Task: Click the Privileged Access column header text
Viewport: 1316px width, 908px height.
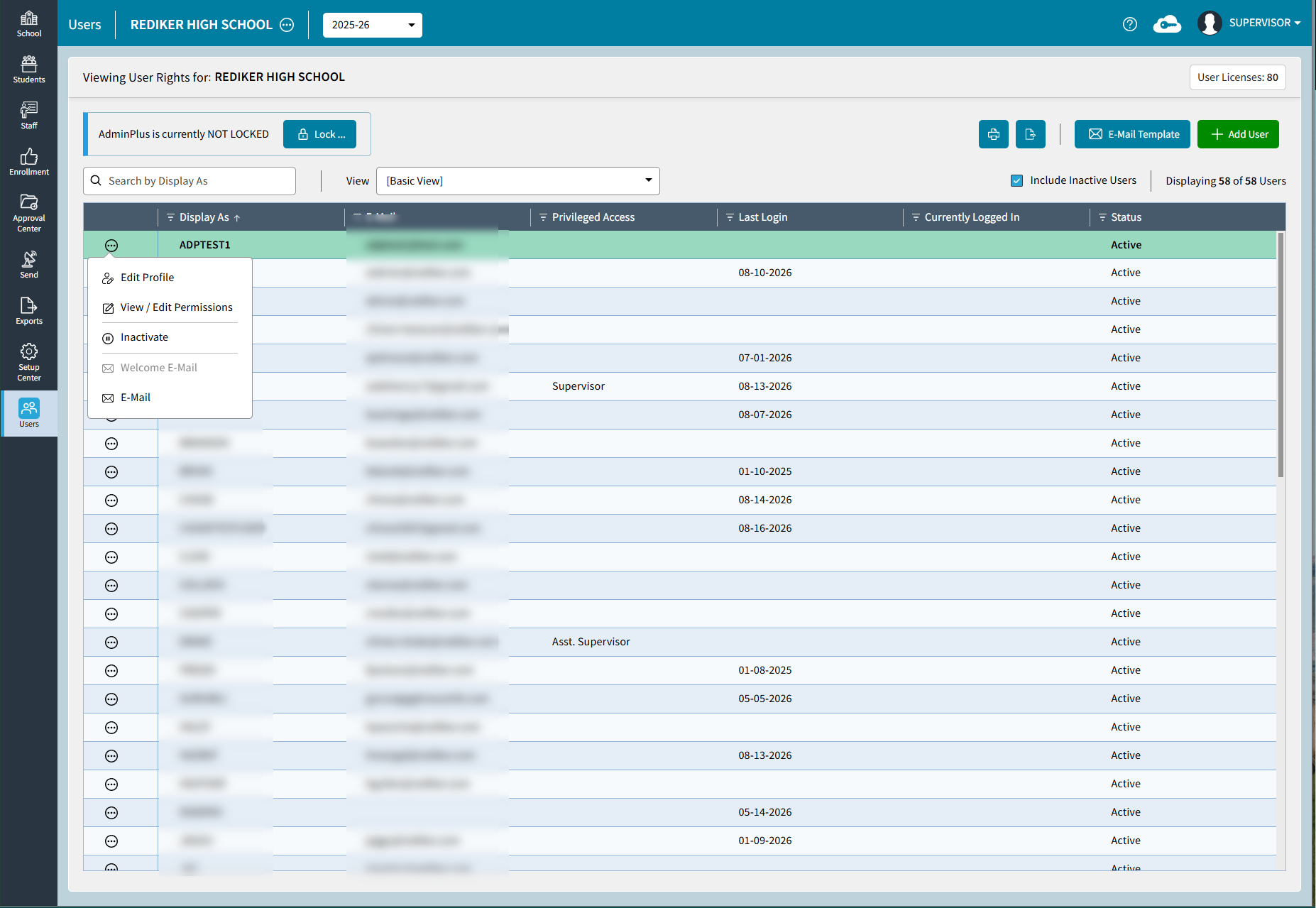Action: point(593,217)
